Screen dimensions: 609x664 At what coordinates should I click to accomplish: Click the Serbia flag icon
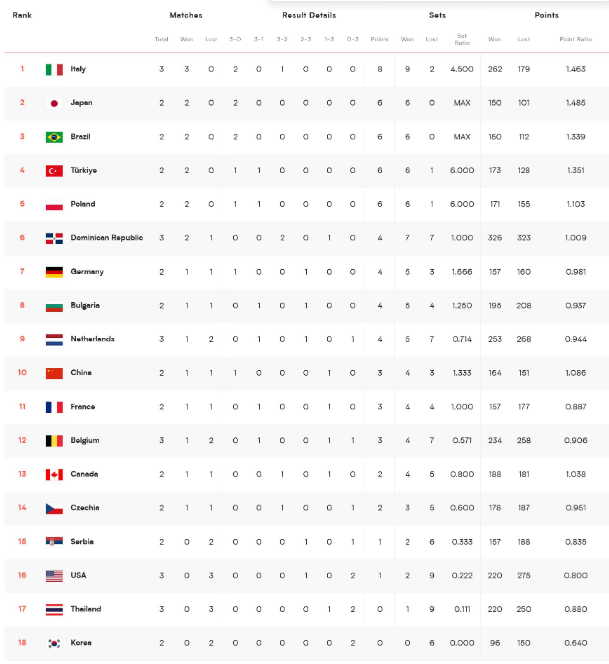point(54,542)
